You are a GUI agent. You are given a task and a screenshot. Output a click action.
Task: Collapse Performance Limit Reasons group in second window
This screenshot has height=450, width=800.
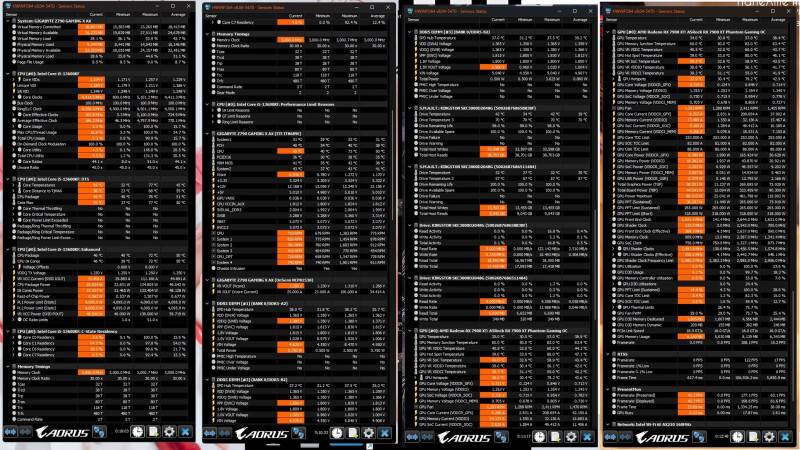point(207,104)
